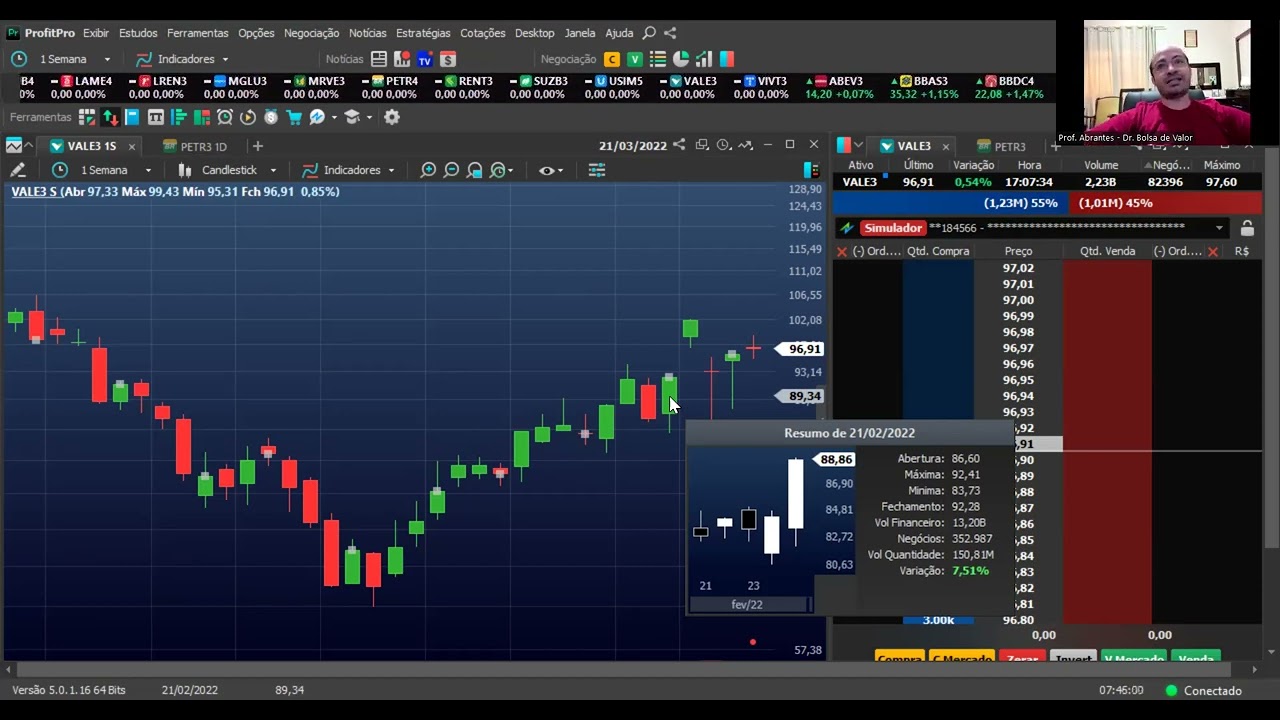Toggle the eye visibility dropdown

click(x=551, y=170)
